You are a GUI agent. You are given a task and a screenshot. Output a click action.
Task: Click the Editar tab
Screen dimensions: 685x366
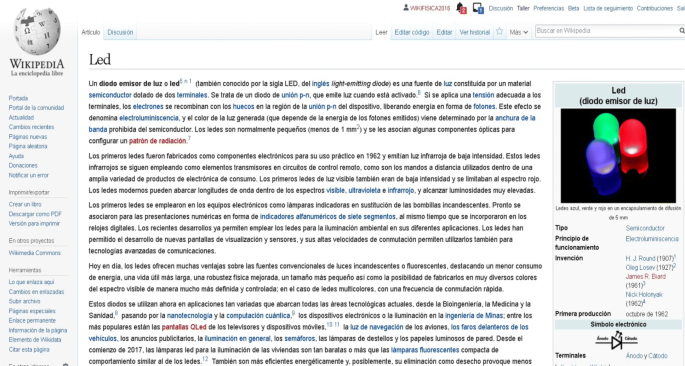click(444, 32)
